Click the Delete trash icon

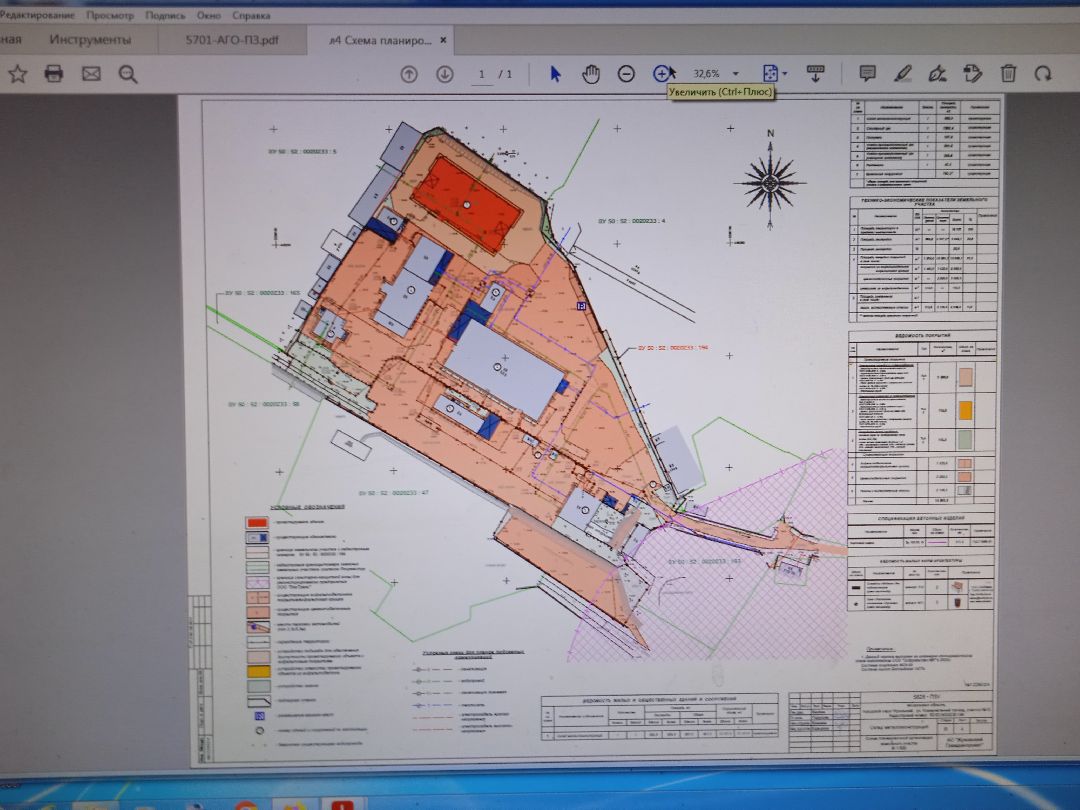click(x=1008, y=73)
